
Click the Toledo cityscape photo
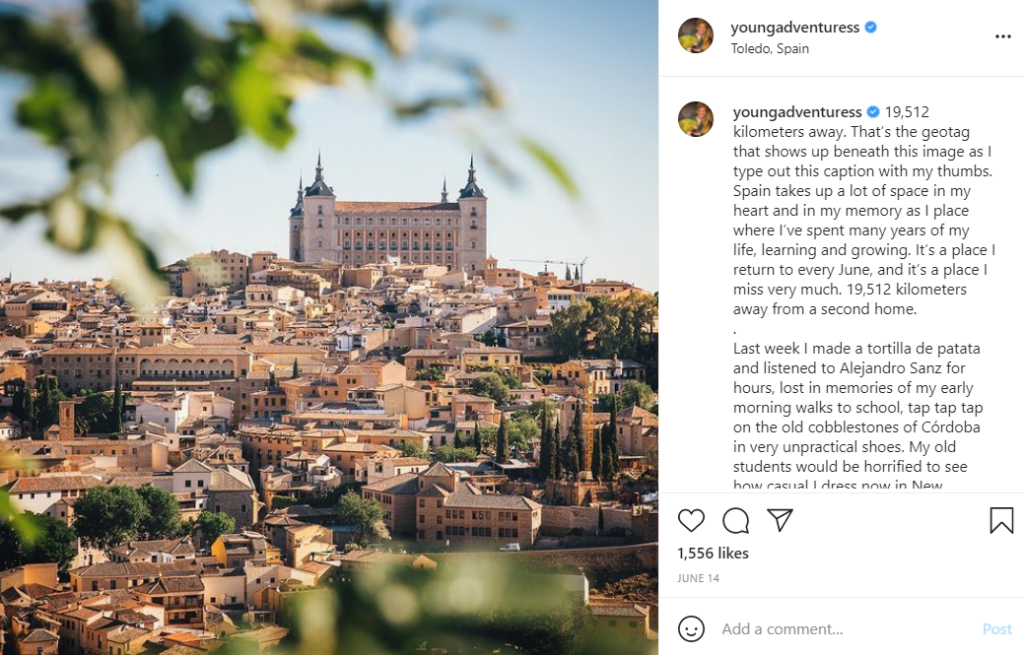click(329, 327)
